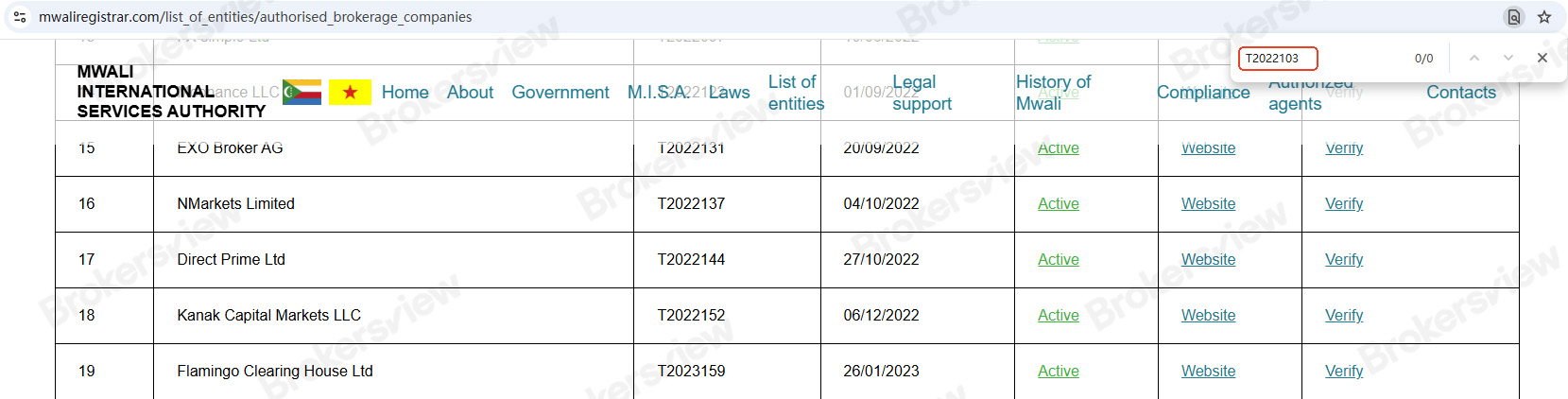Select the address bar URL
The height and width of the screenshot is (399, 1568).
coord(255,17)
